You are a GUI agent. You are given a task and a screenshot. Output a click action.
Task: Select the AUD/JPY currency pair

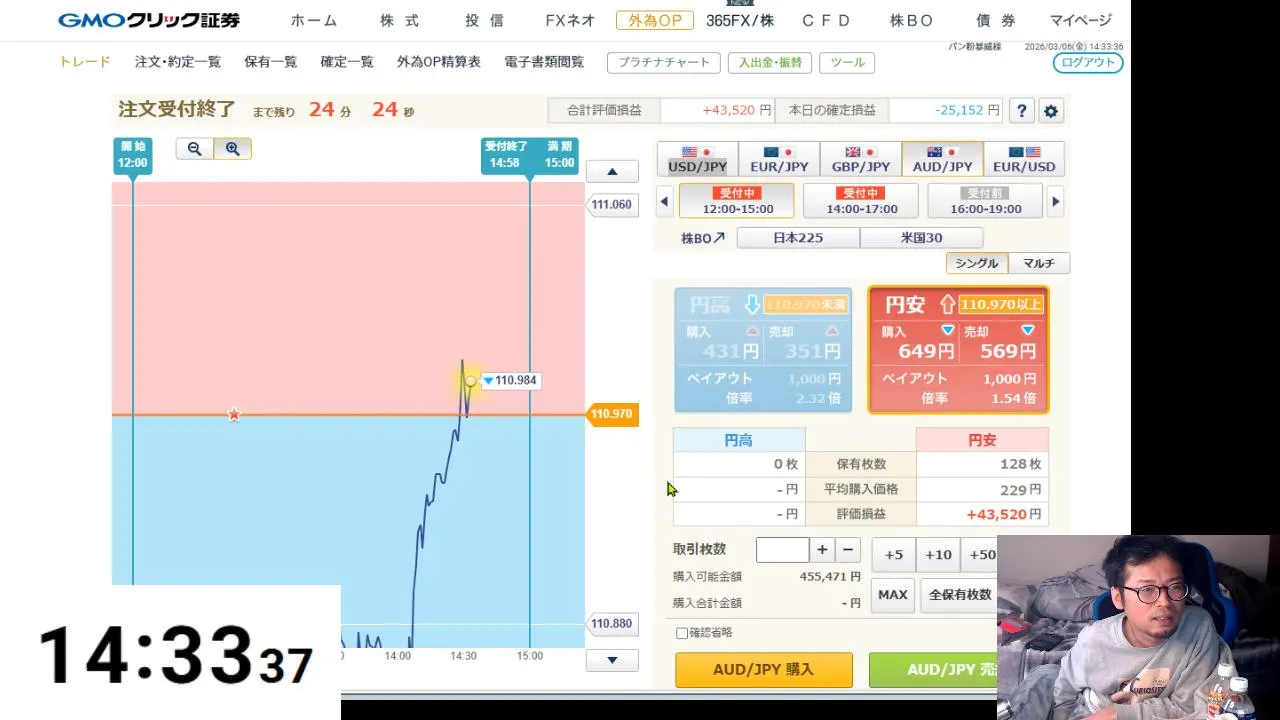click(x=942, y=159)
